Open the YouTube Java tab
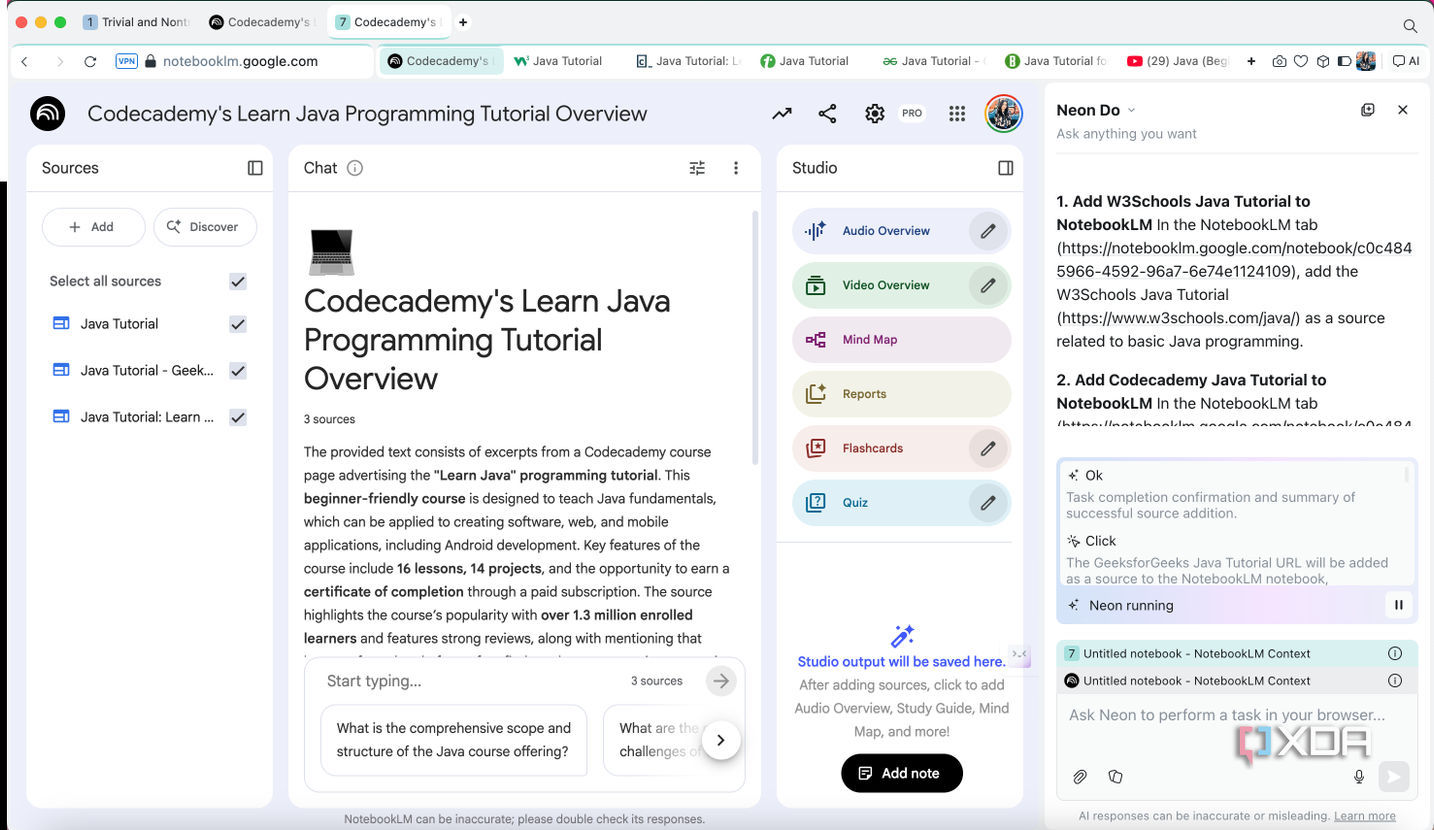This screenshot has height=830, width=1434. [x=1178, y=61]
